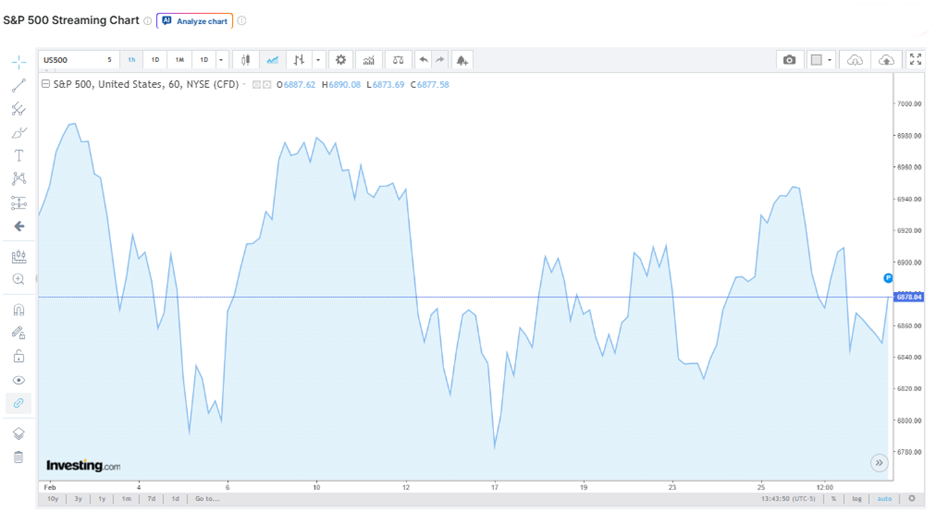Enter fullscreen mode for the chart

[x=914, y=60]
